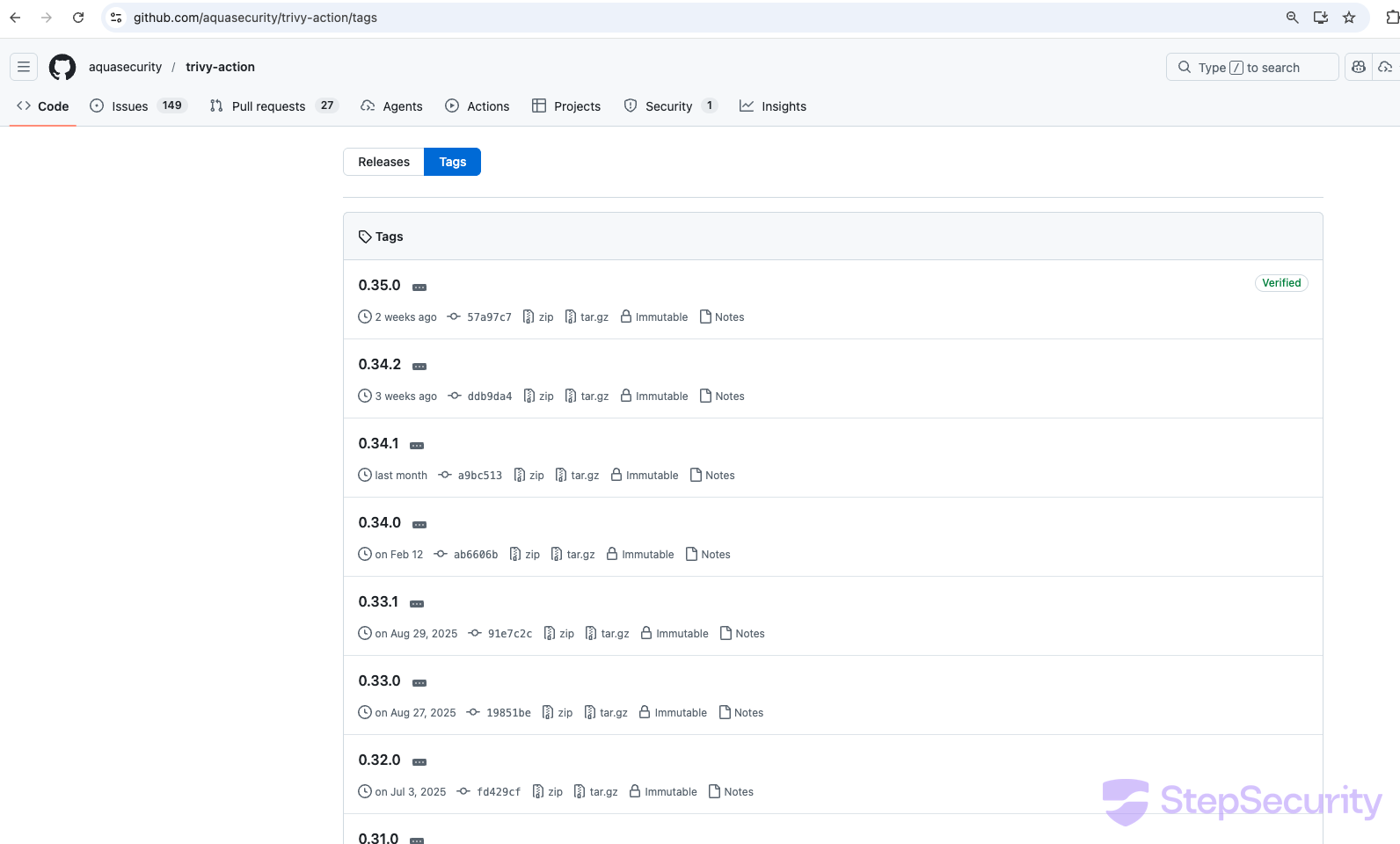The image size is (1400, 844).
Task: Open Notes for tag 0.32.0
Action: [x=731, y=792]
